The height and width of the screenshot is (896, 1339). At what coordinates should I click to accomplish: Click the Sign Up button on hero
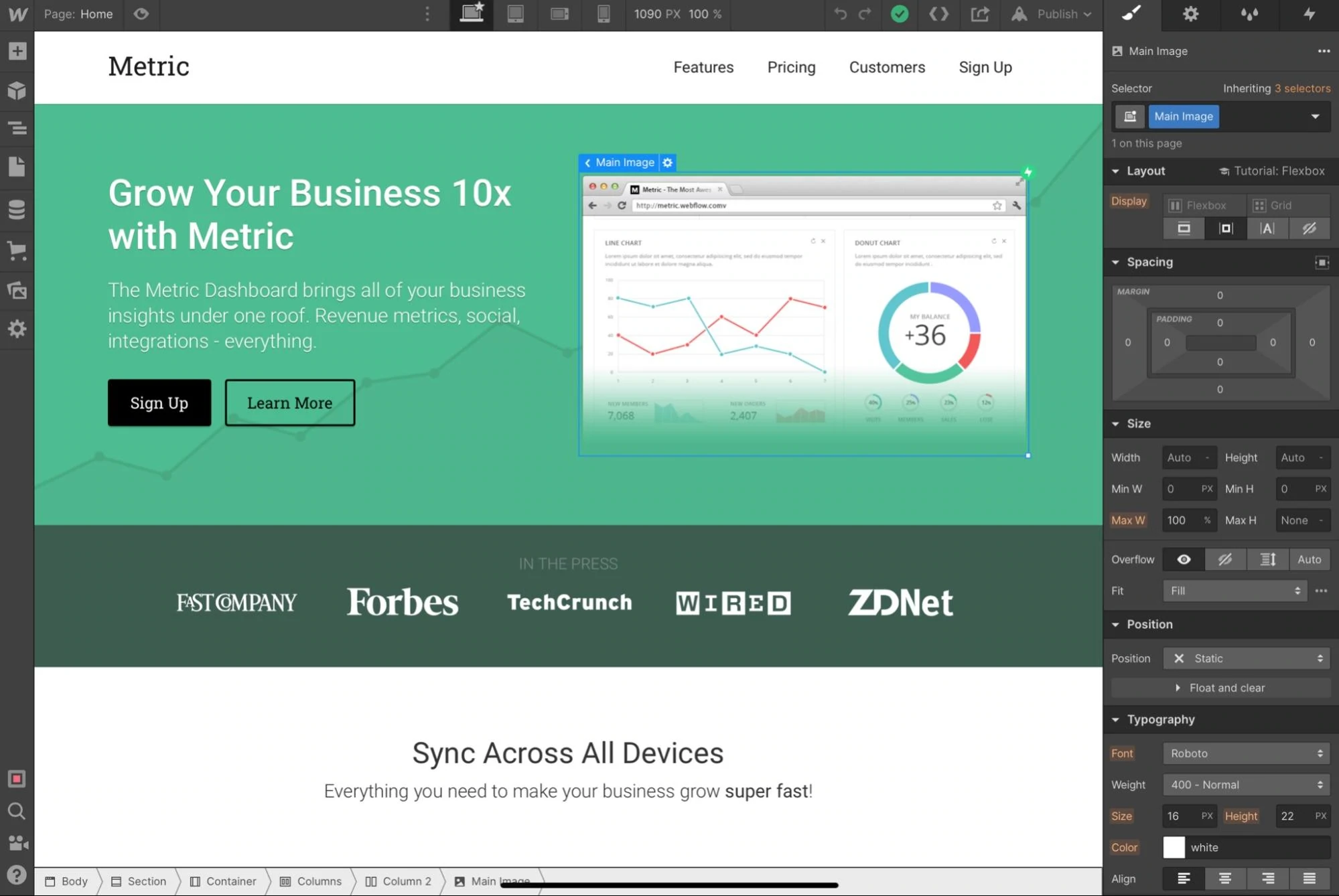pyautogui.click(x=159, y=402)
